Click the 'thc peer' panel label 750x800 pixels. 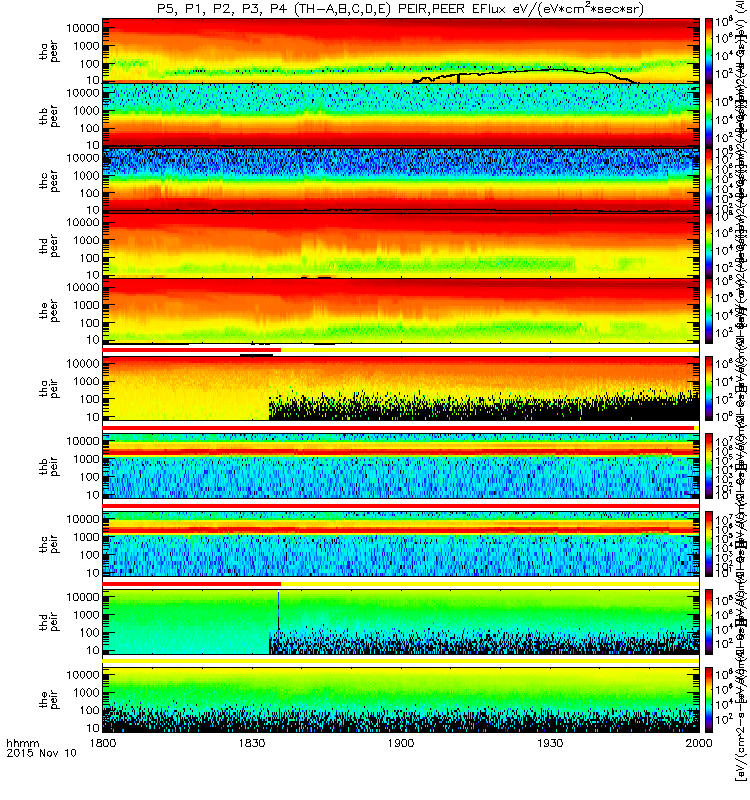coord(49,181)
